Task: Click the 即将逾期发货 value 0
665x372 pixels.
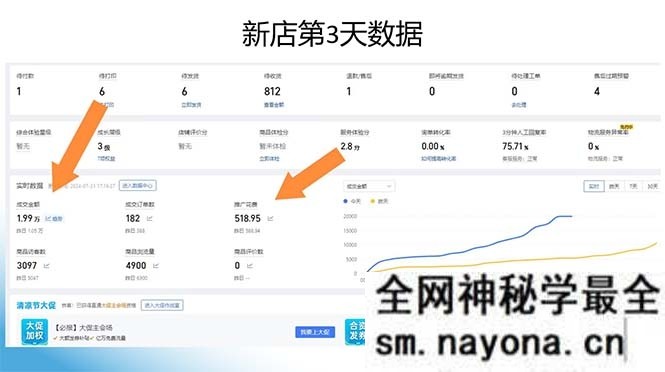Action: [x=432, y=91]
